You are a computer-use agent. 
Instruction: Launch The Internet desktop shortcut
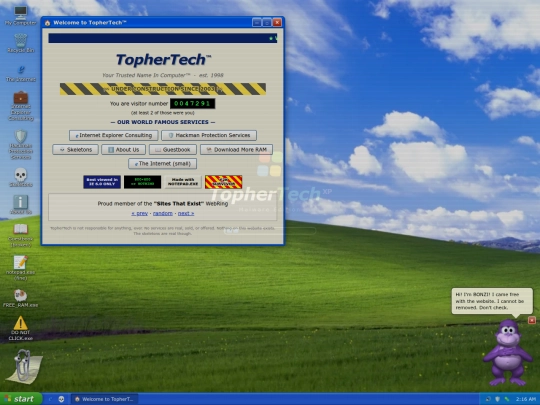pyautogui.click(x=21, y=73)
